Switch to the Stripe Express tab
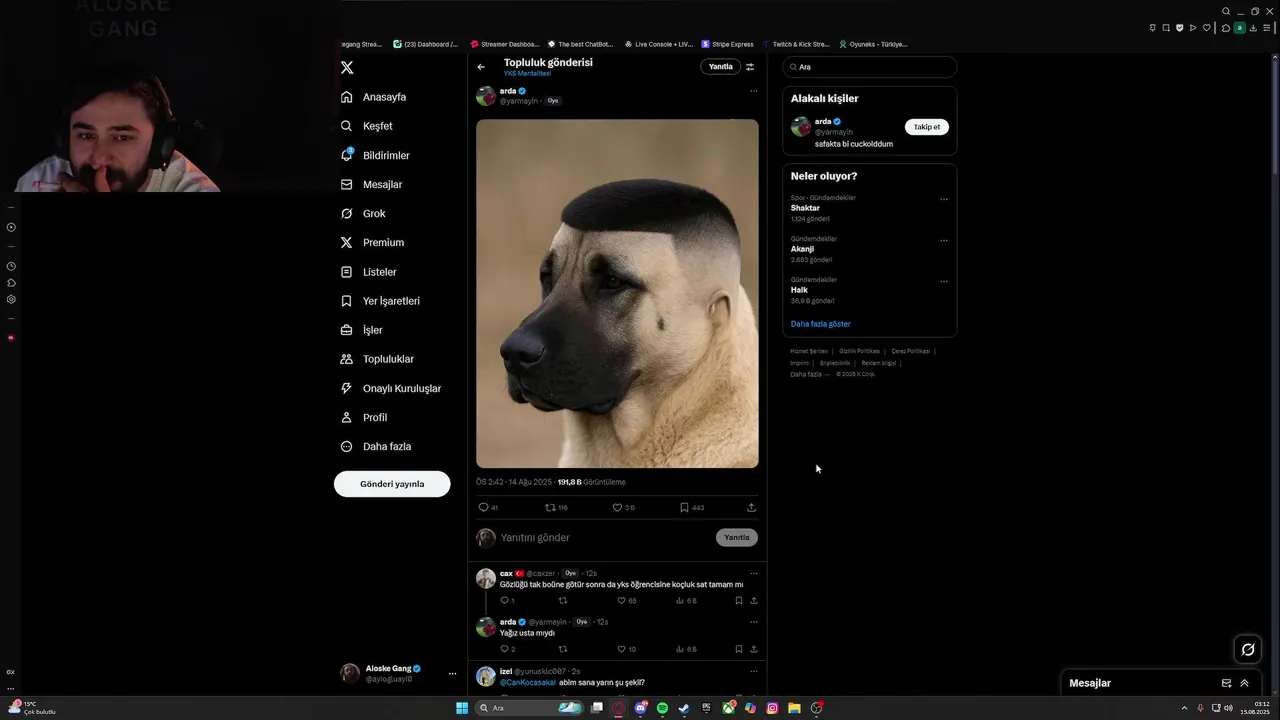 (x=728, y=44)
